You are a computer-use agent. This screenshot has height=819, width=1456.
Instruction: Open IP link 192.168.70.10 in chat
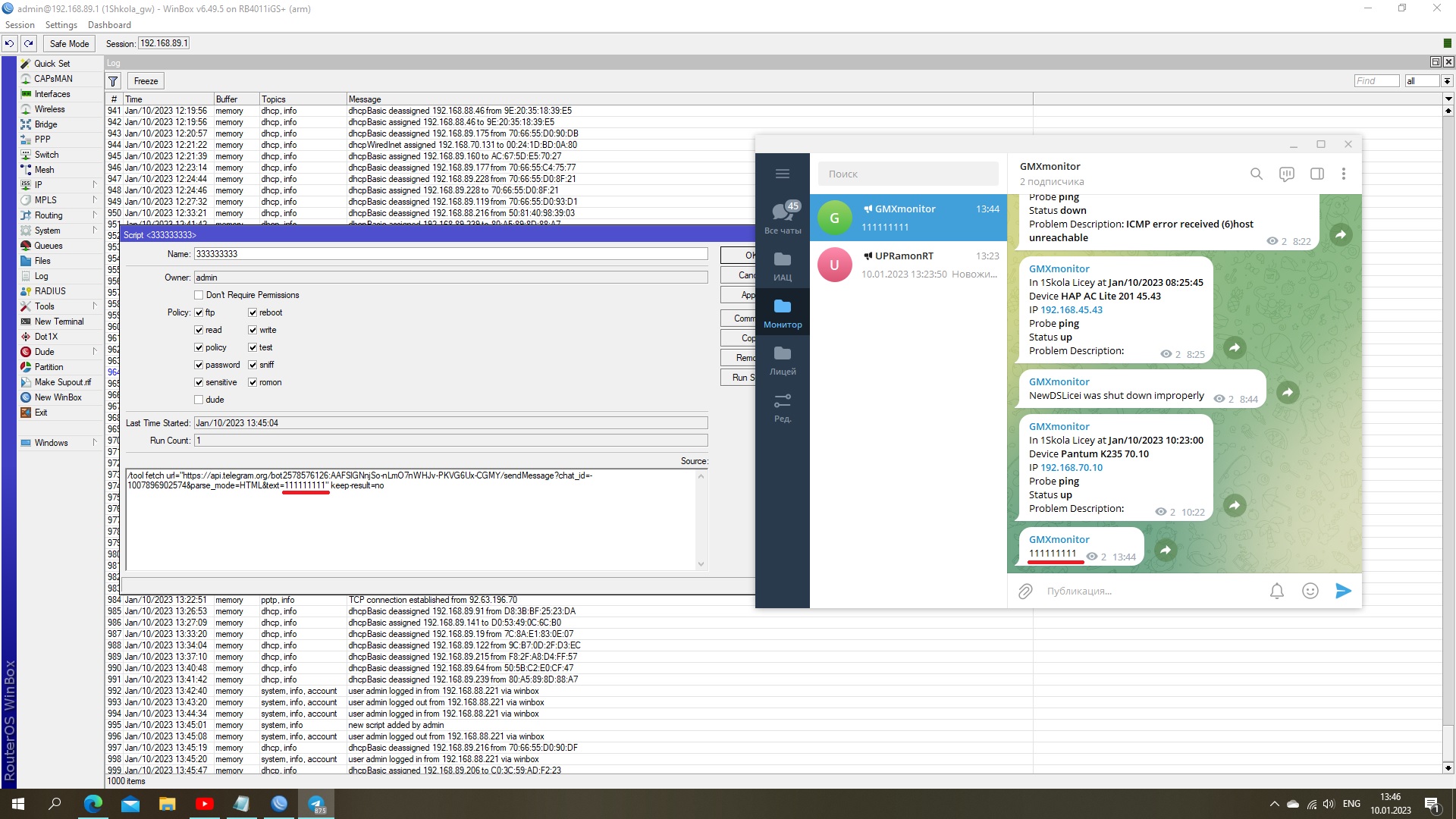[x=1071, y=467]
